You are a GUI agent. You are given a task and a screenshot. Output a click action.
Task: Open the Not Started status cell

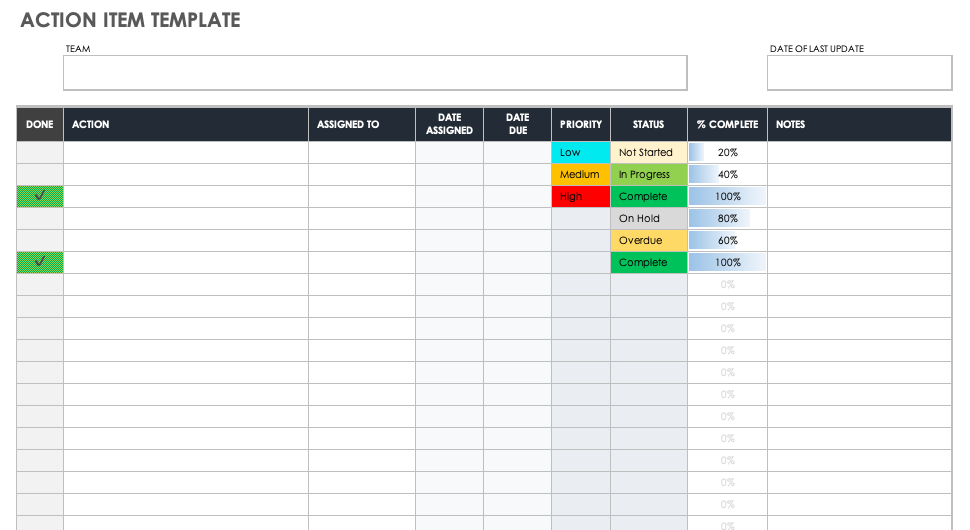(648, 153)
